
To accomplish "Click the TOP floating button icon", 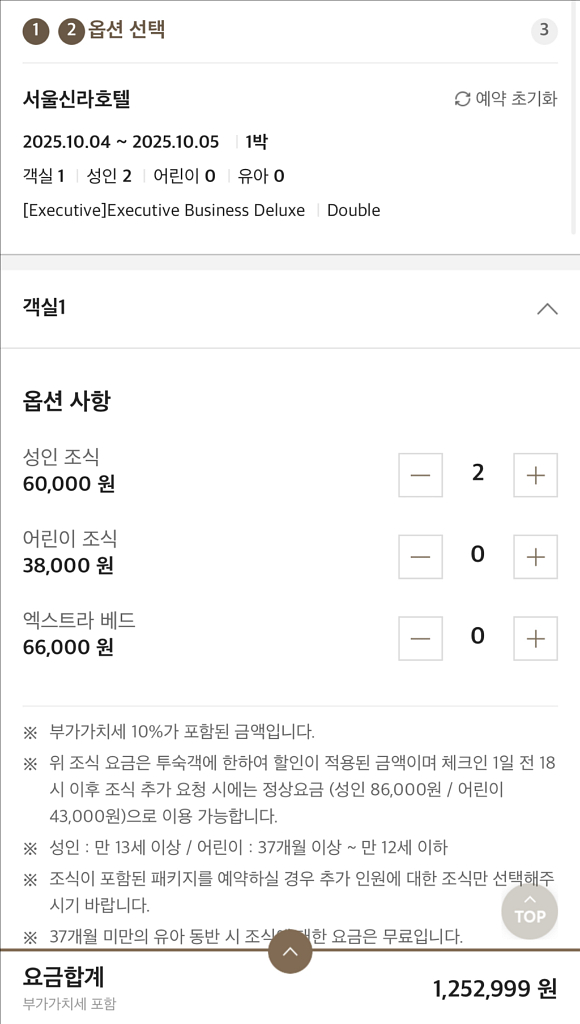I will click(x=529, y=911).
